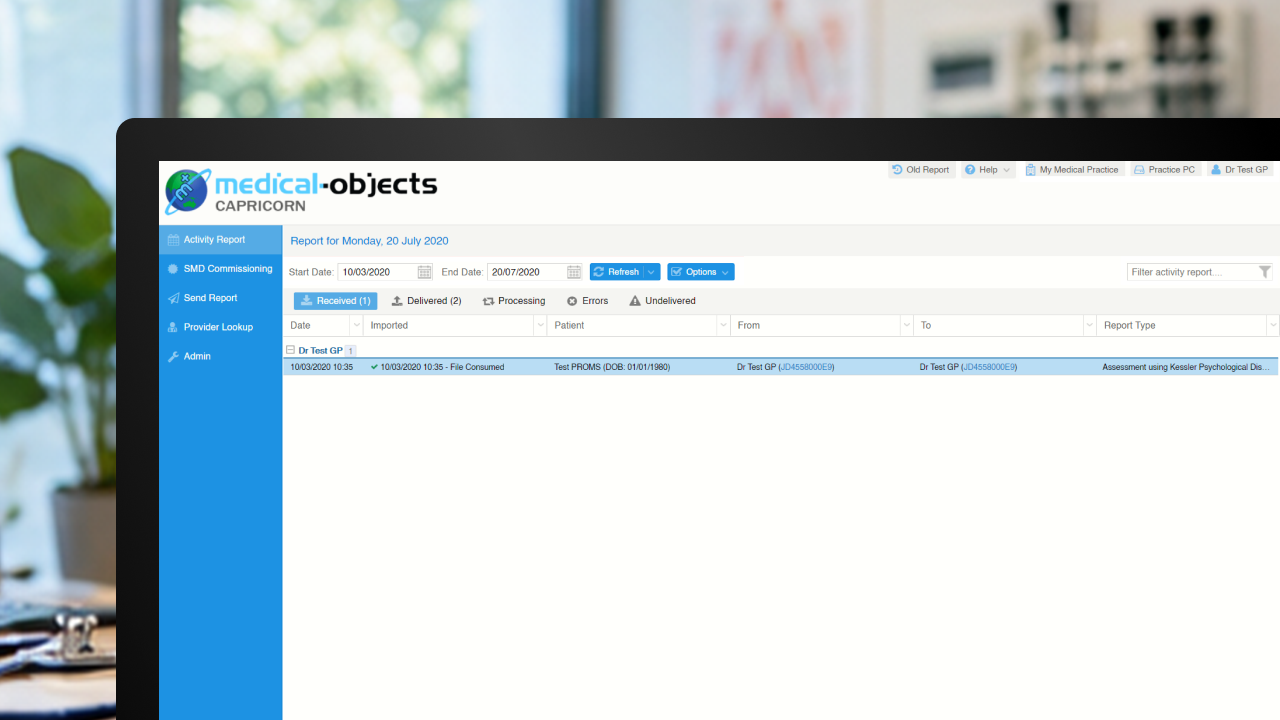The height and width of the screenshot is (720, 1280).
Task: Open the Medical-Objects Capricorn logo
Action: [301, 192]
